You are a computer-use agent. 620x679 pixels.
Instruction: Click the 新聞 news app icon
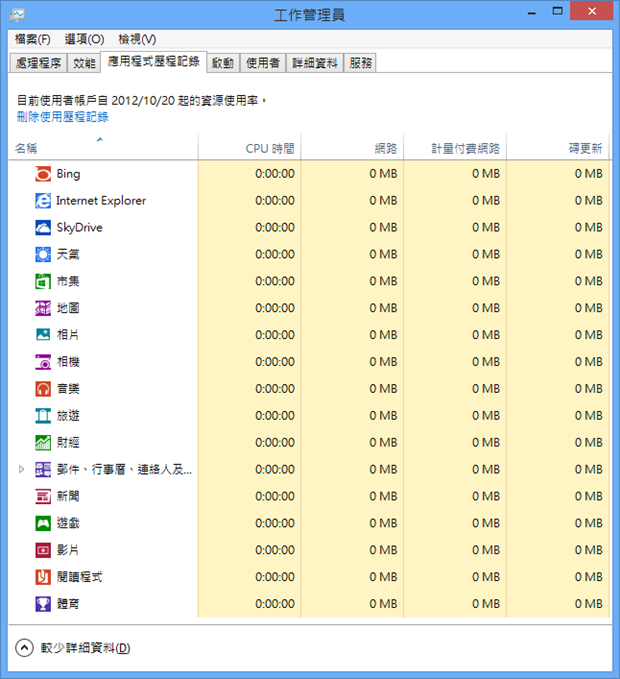[43, 496]
